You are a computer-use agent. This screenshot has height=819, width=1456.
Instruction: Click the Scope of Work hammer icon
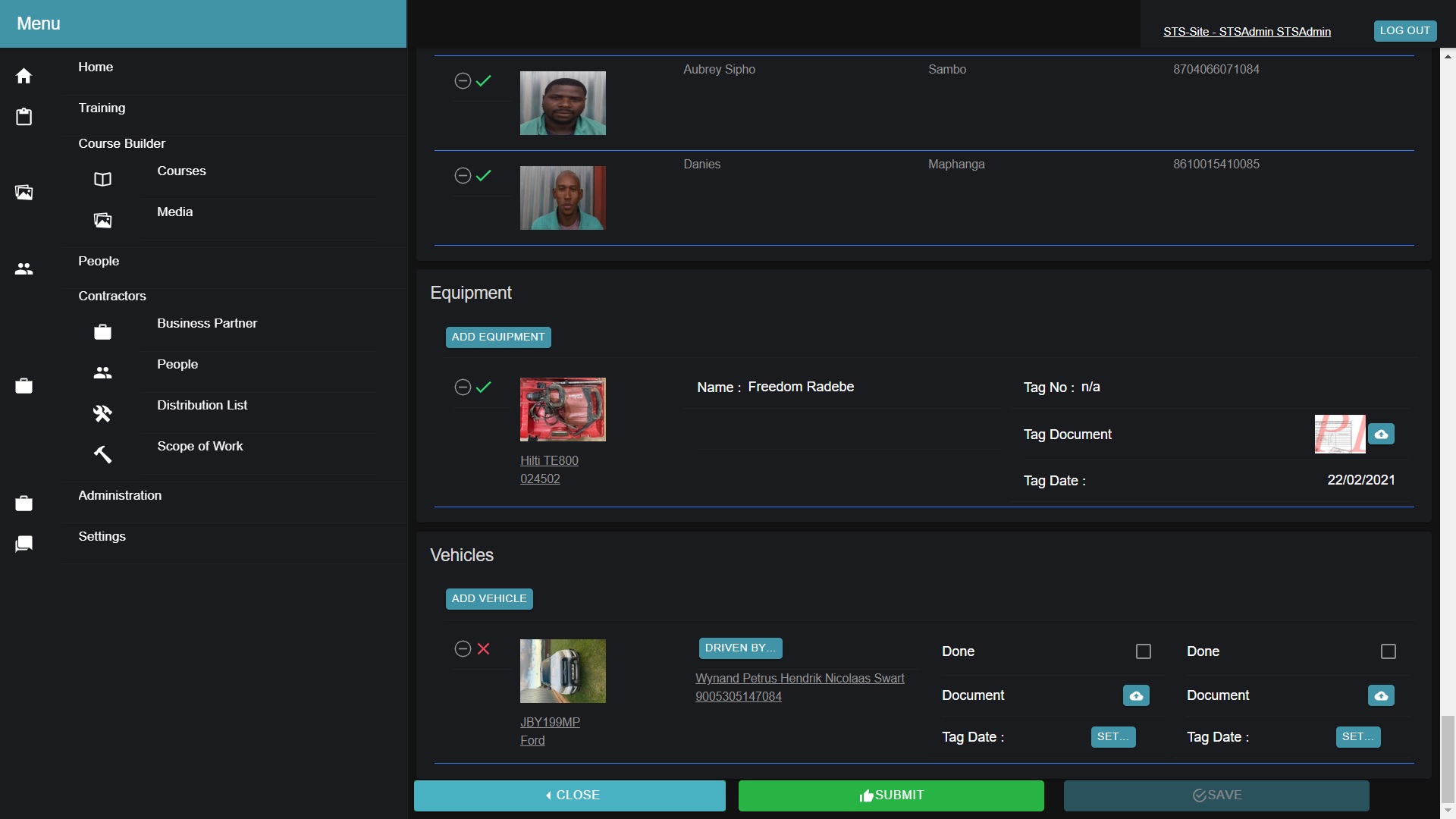point(102,454)
